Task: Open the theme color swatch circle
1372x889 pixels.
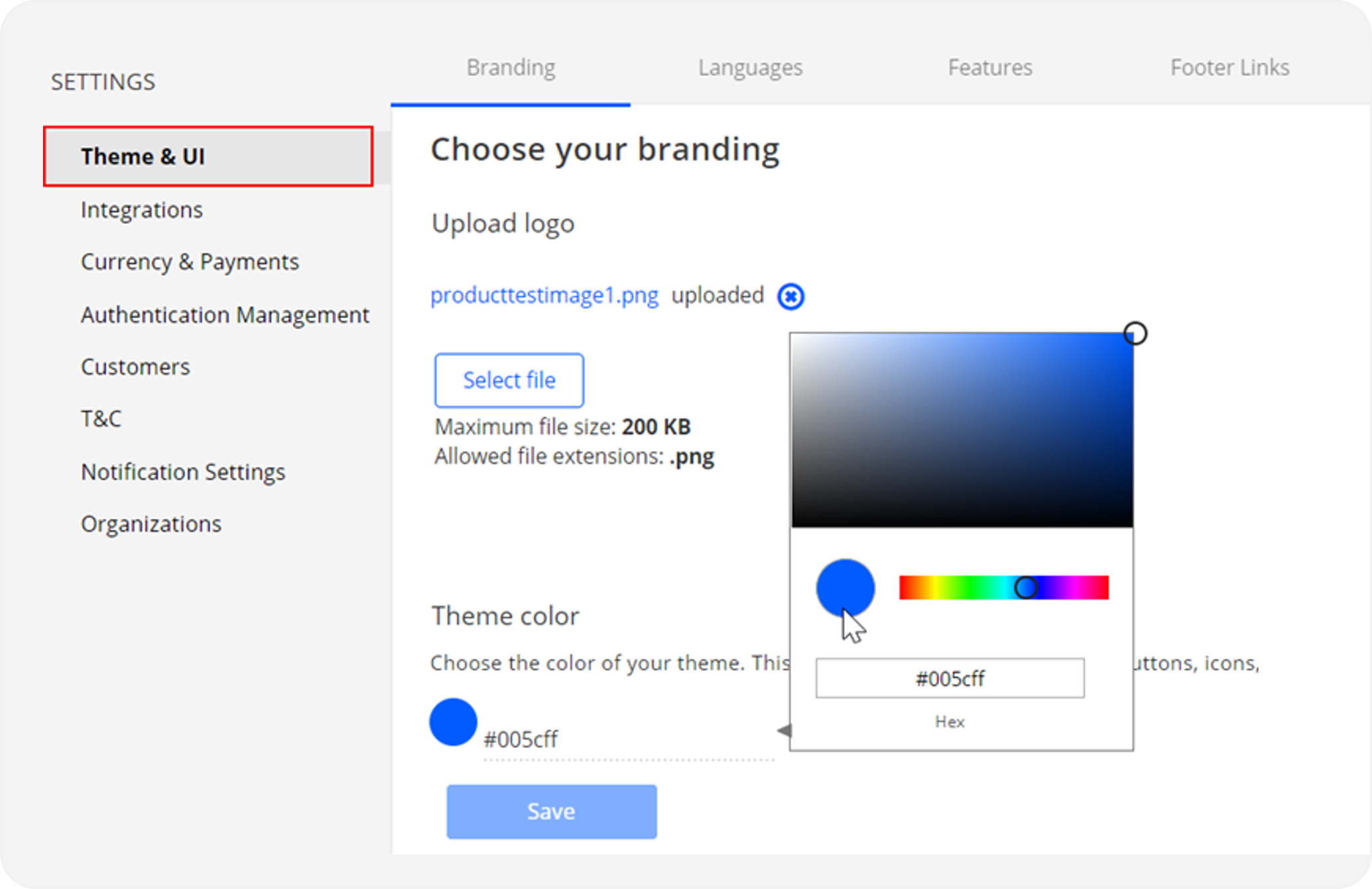Action: pyautogui.click(x=453, y=722)
